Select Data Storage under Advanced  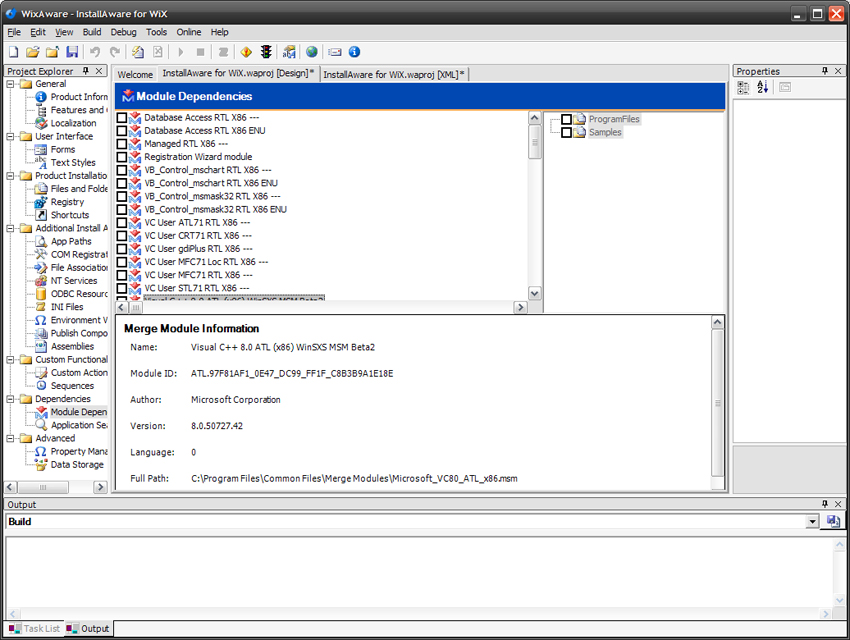pos(77,464)
